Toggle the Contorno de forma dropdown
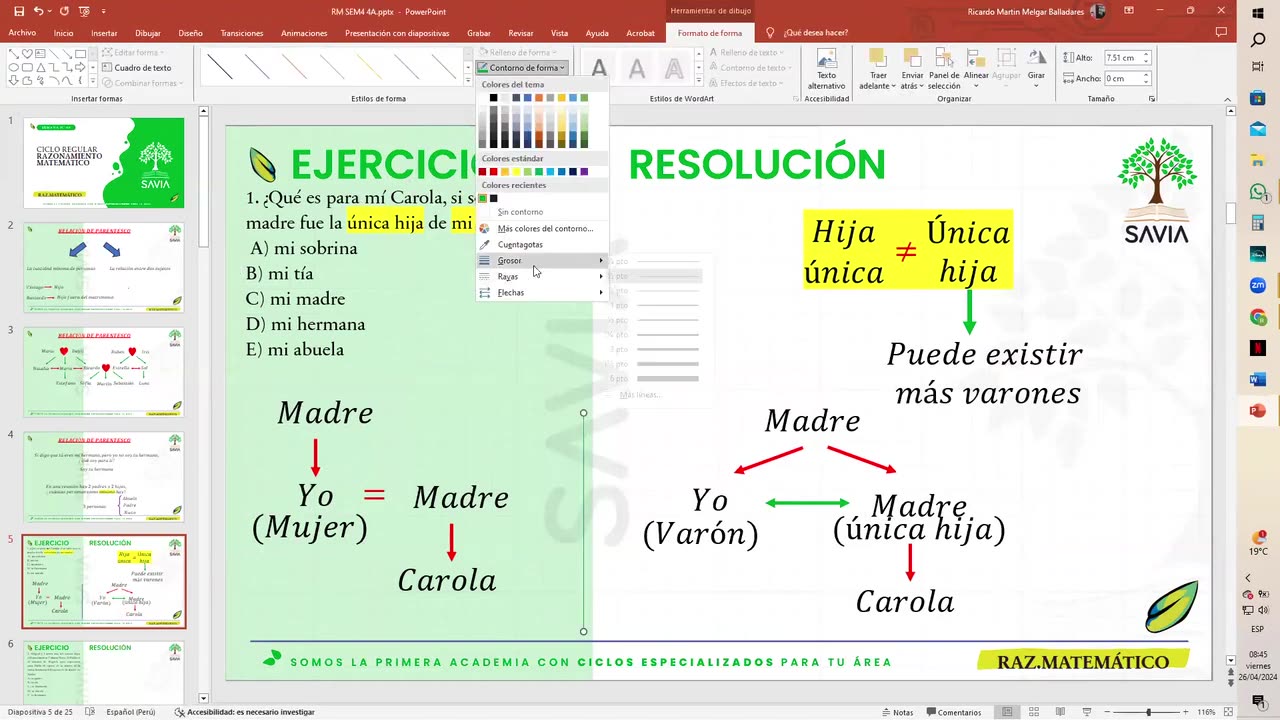Image resolution: width=1280 pixels, height=720 pixels. click(x=522, y=68)
